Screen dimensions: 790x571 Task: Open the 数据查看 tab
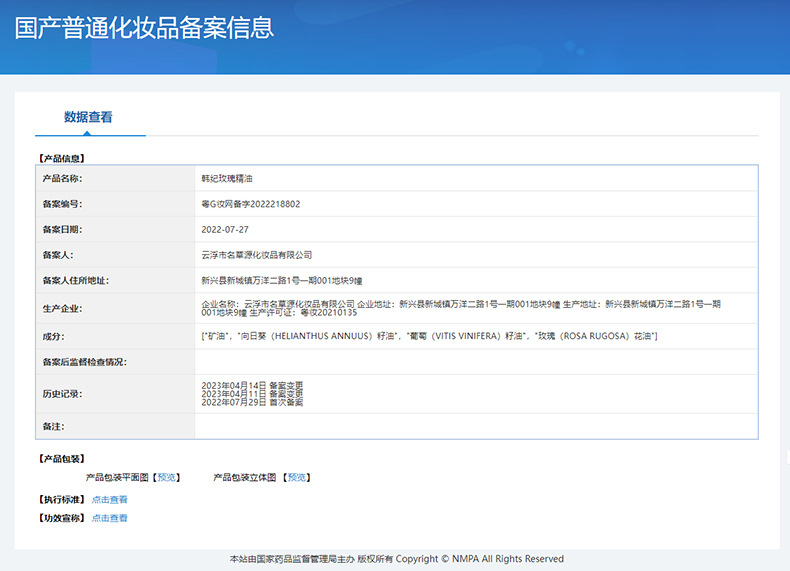coord(88,117)
